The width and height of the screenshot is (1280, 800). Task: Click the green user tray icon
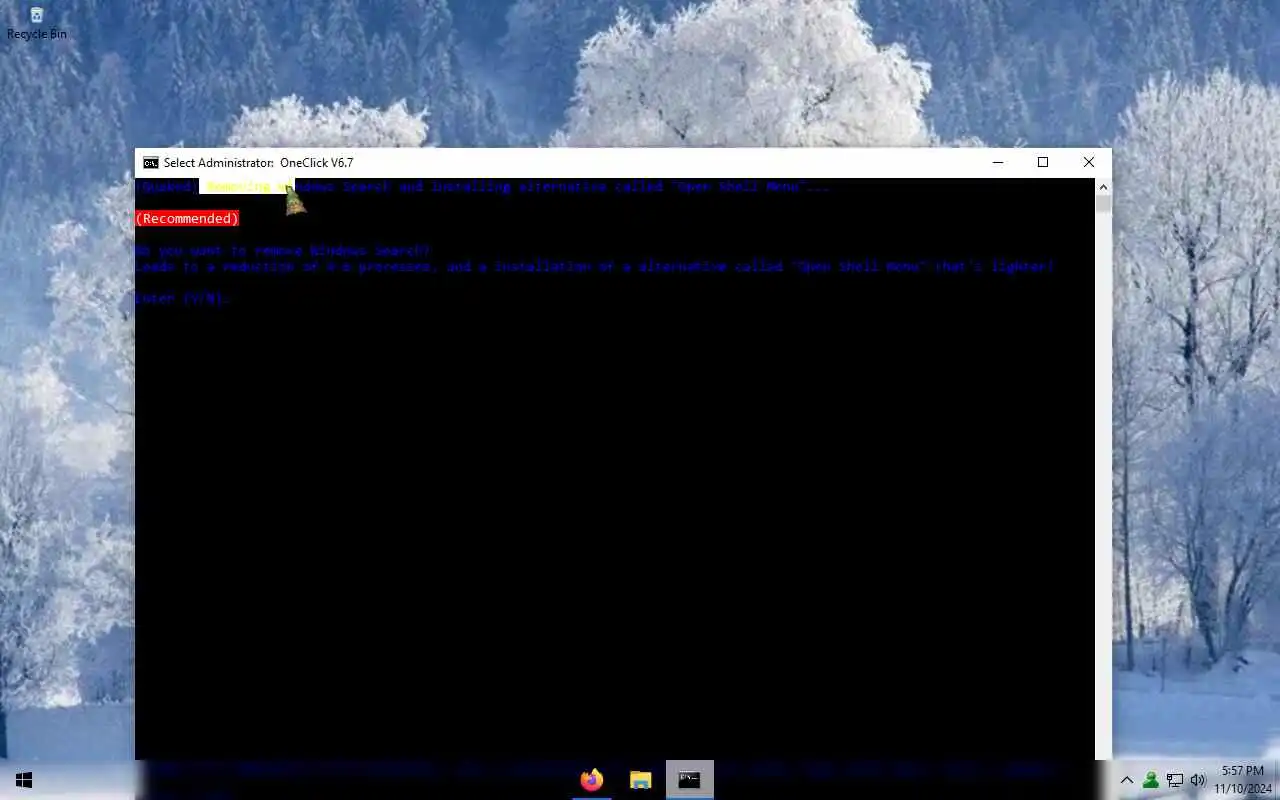pyautogui.click(x=1151, y=780)
